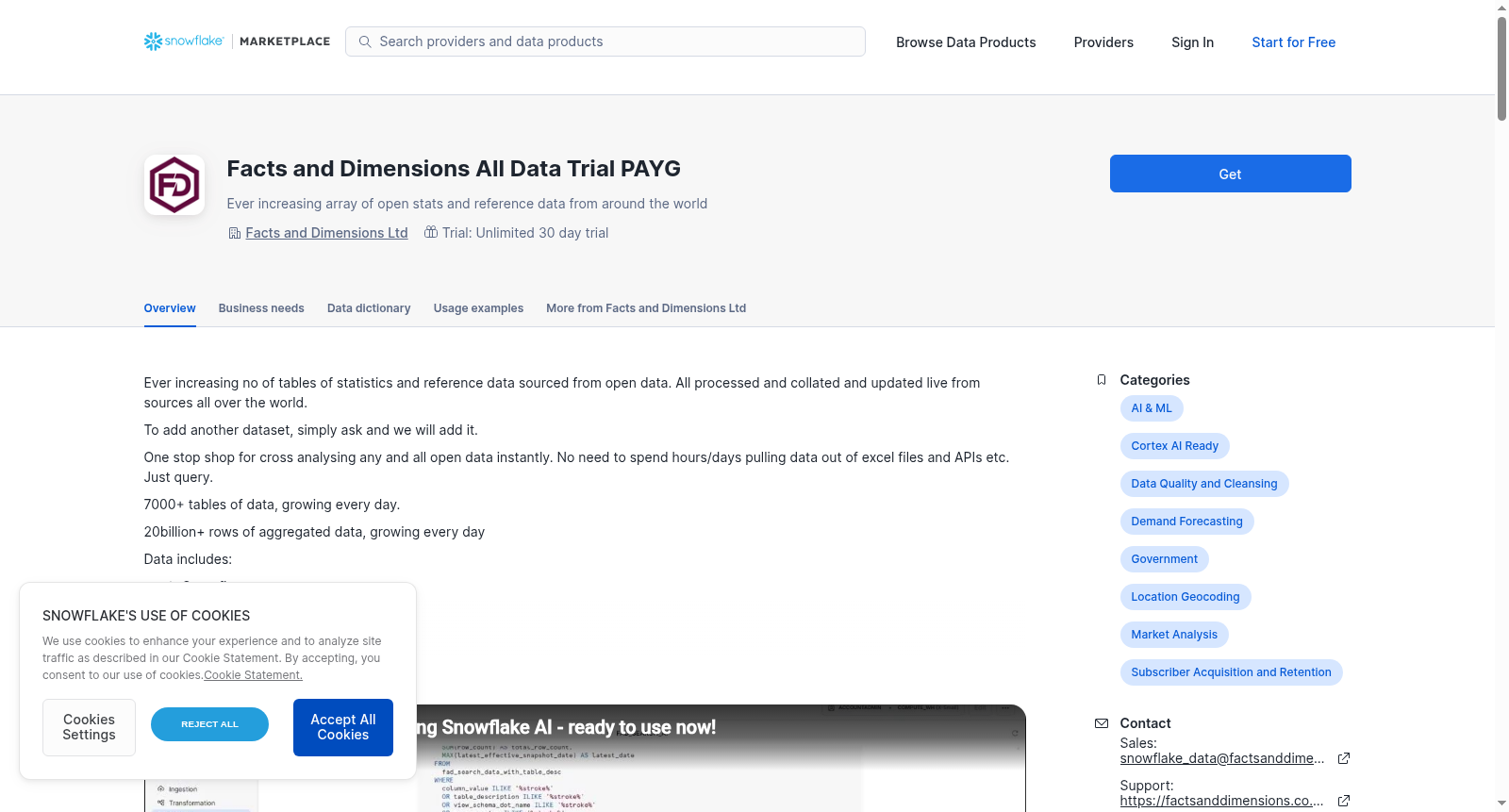Image resolution: width=1509 pixels, height=812 pixels.
Task: Select the AI & ML category tag
Action: coord(1152,408)
